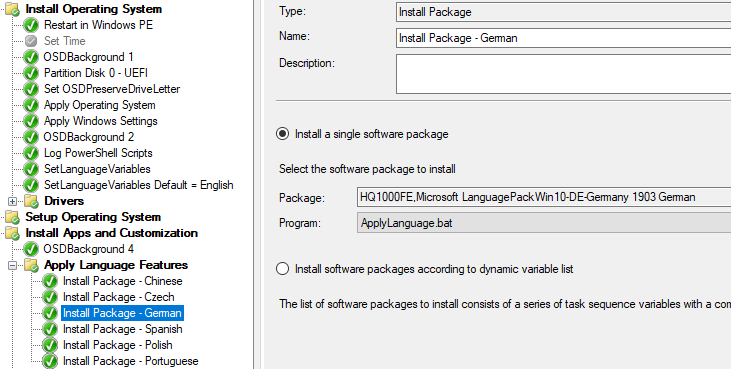Click the check icon beside Apply Operating System
This screenshot has width=731, height=369.
pos(31,105)
